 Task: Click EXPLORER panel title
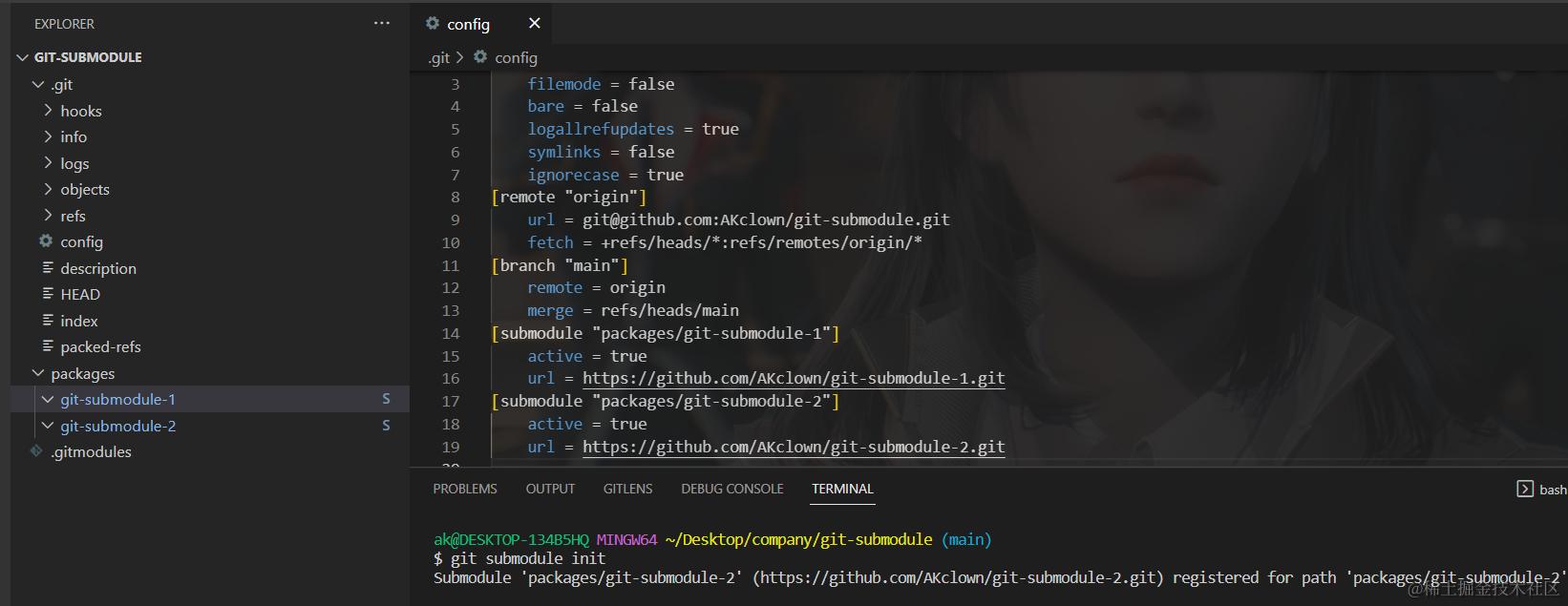tap(64, 24)
